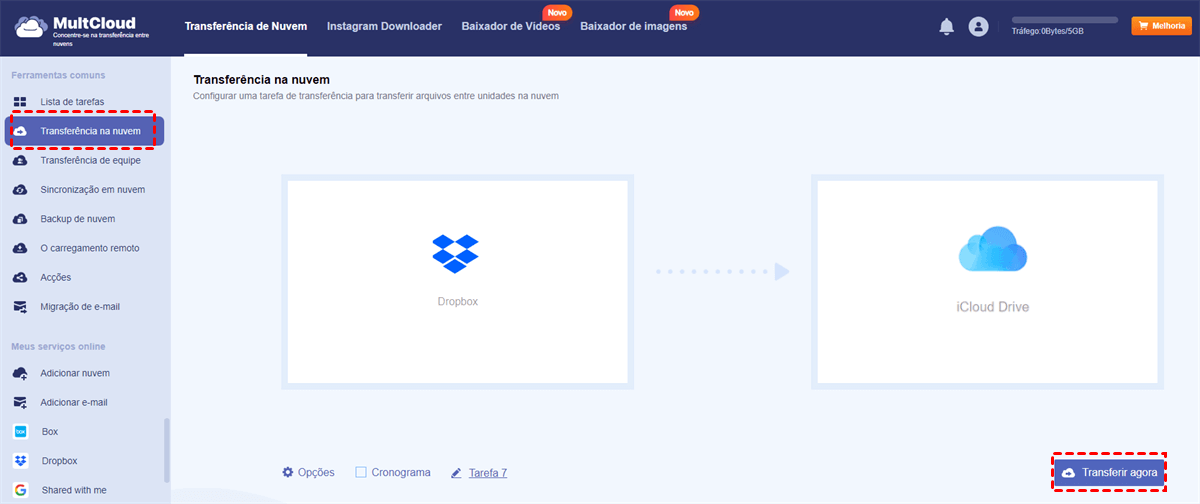Open the Baixador de imagens tab
The height and width of the screenshot is (504, 1200).
click(x=634, y=27)
